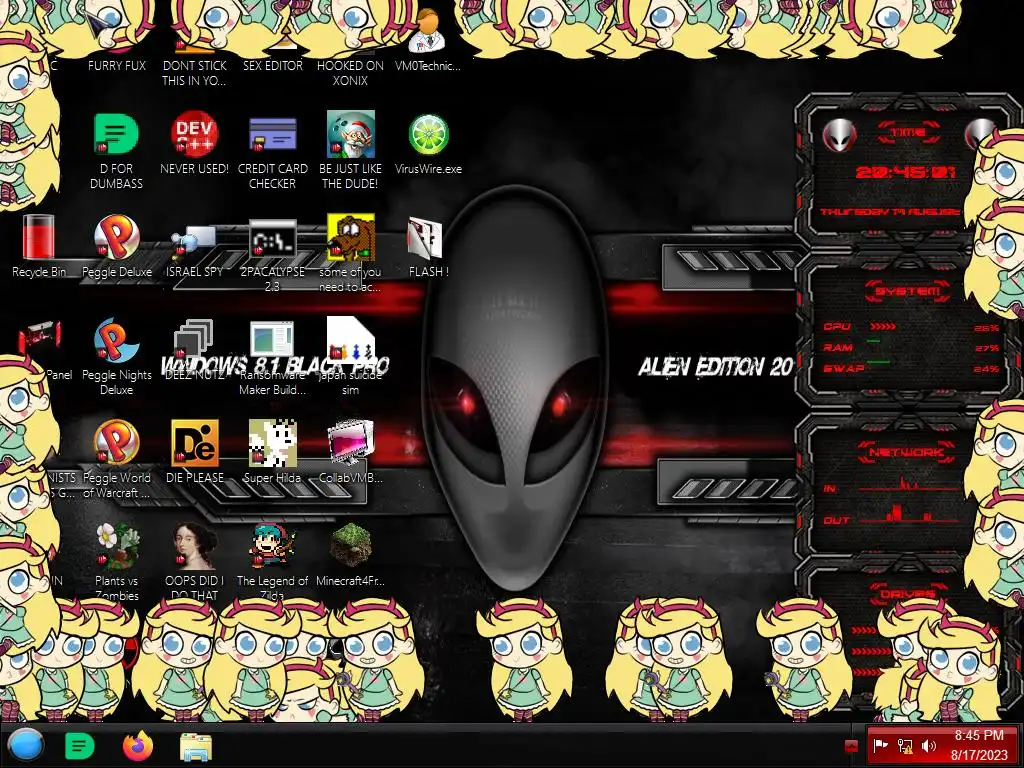
Task: Select the VirusWire.exe lime icon
Action: pyautogui.click(x=428, y=135)
